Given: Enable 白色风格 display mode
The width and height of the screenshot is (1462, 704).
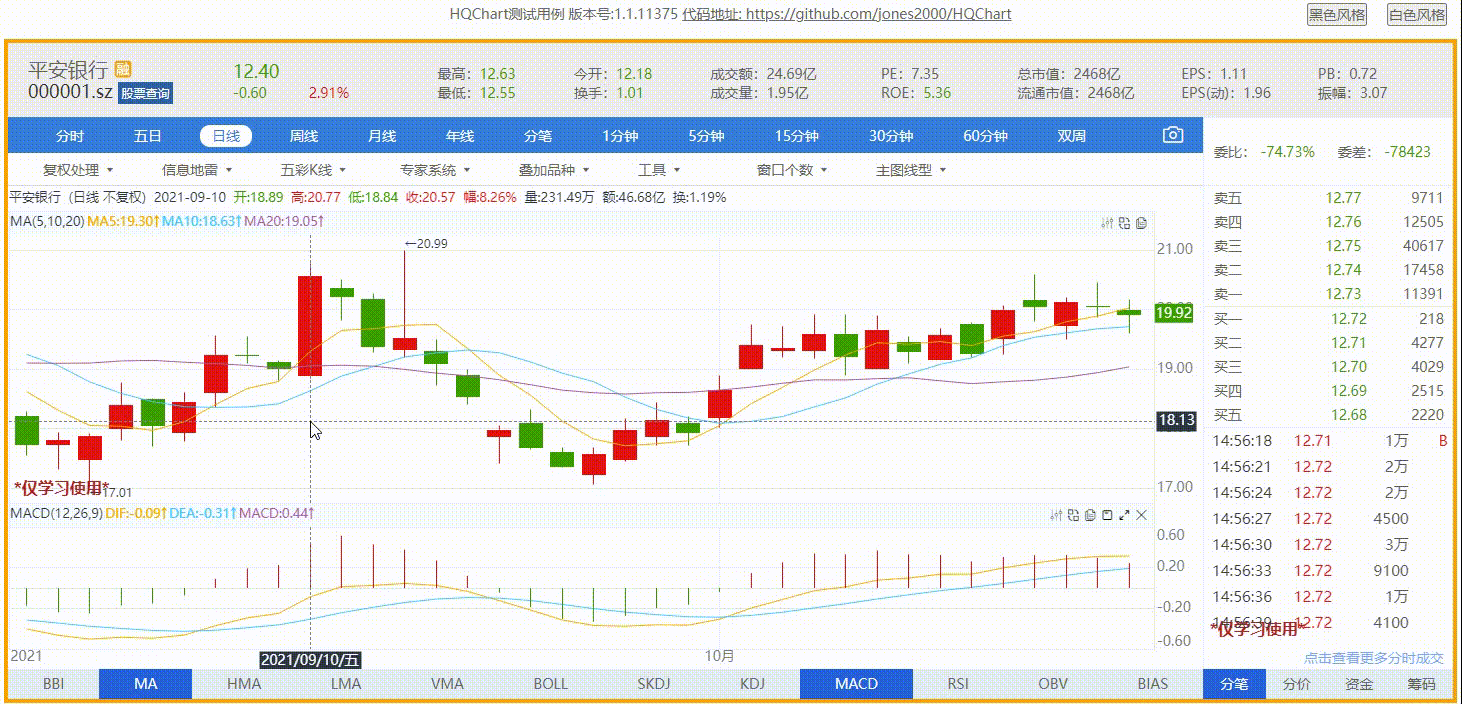Looking at the screenshot, I should (1414, 15).
